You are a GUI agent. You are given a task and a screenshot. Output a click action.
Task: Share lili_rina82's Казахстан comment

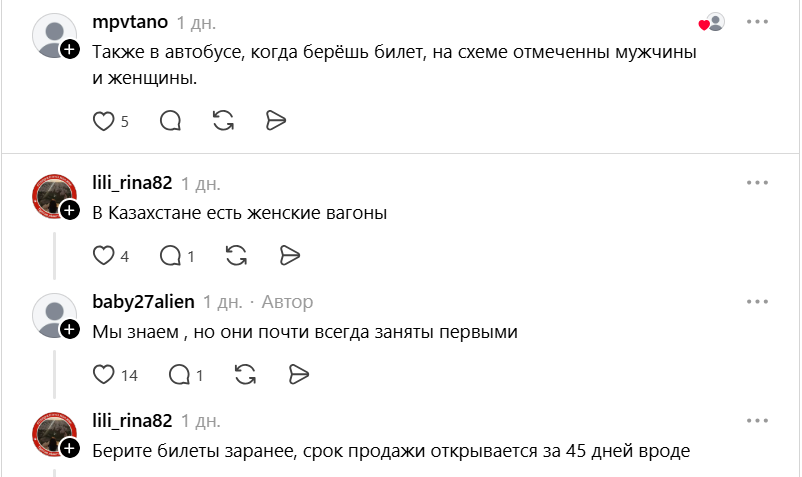click(x=289, y=256)
